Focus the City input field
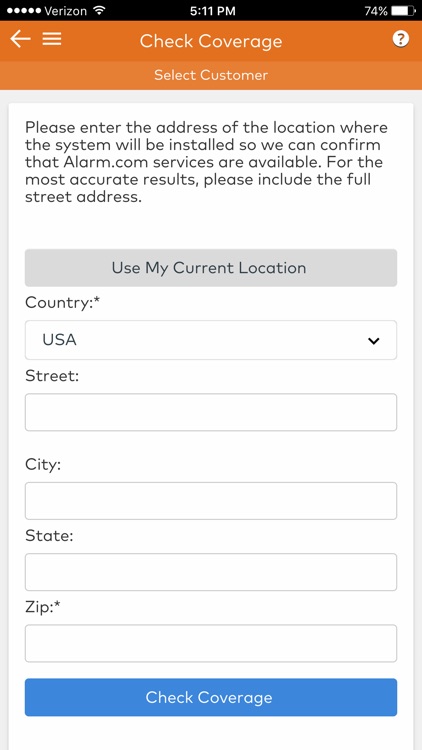 (x=211, y=501)
